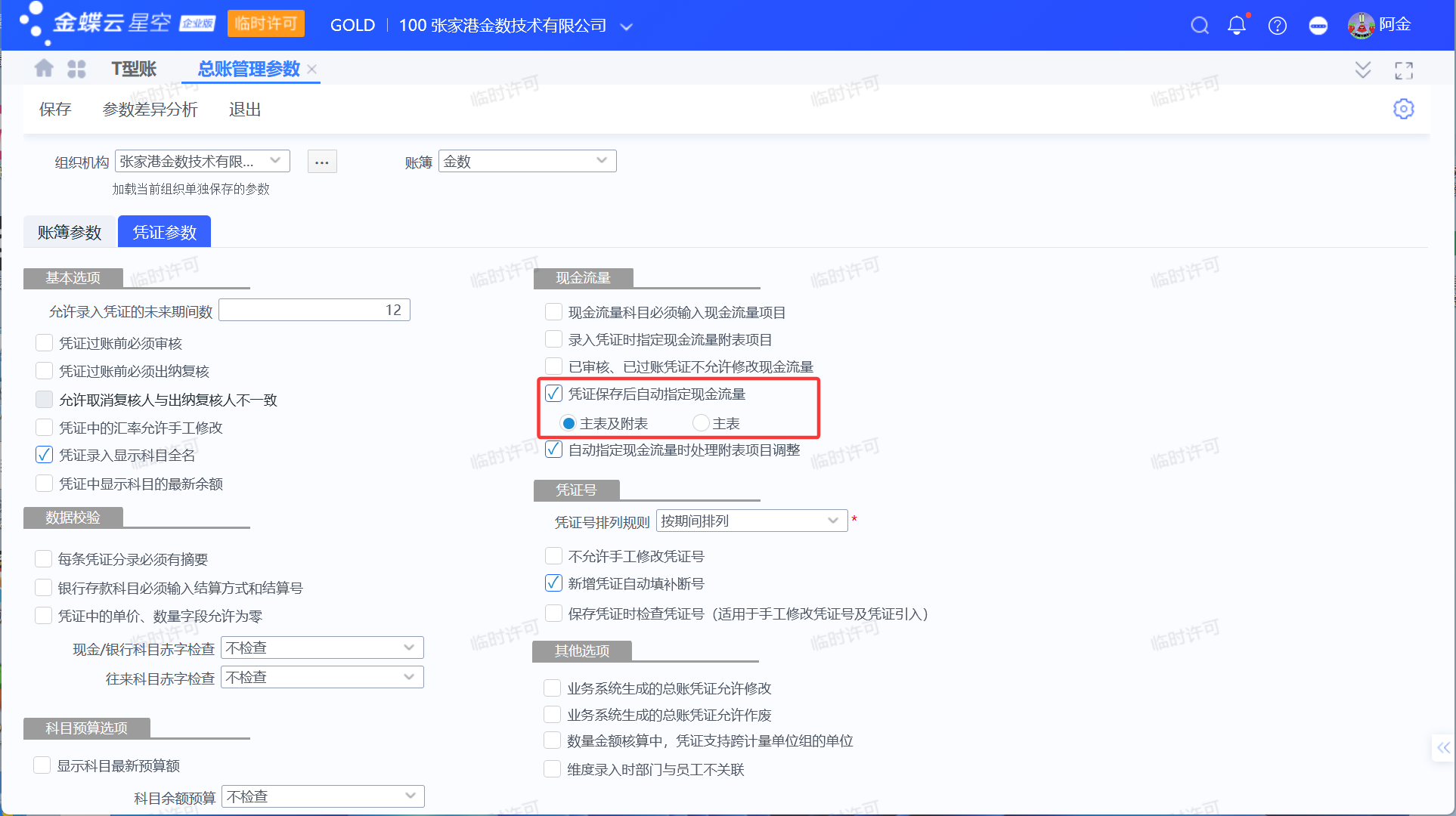Check 保存凭证时检查凭证号
Image resolution: width=1456 pixels, height=816 pixels.
pos(554,614)
